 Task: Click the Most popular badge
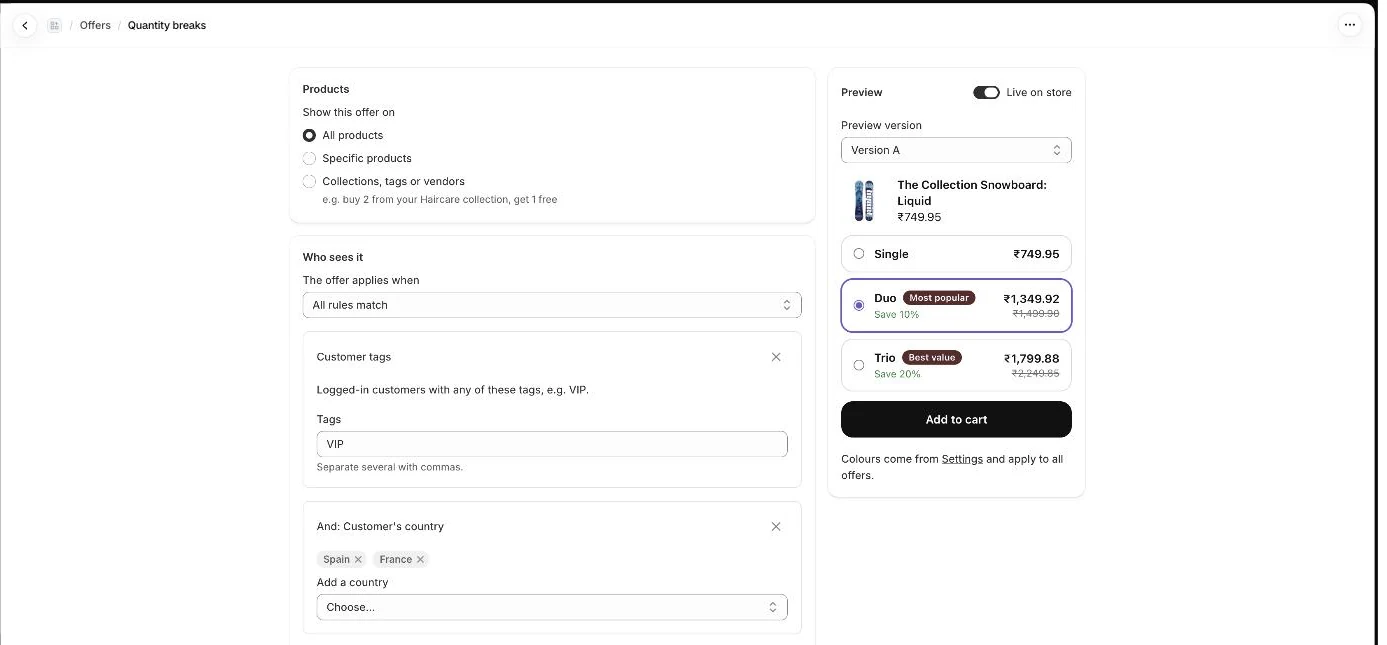(939, 298)
